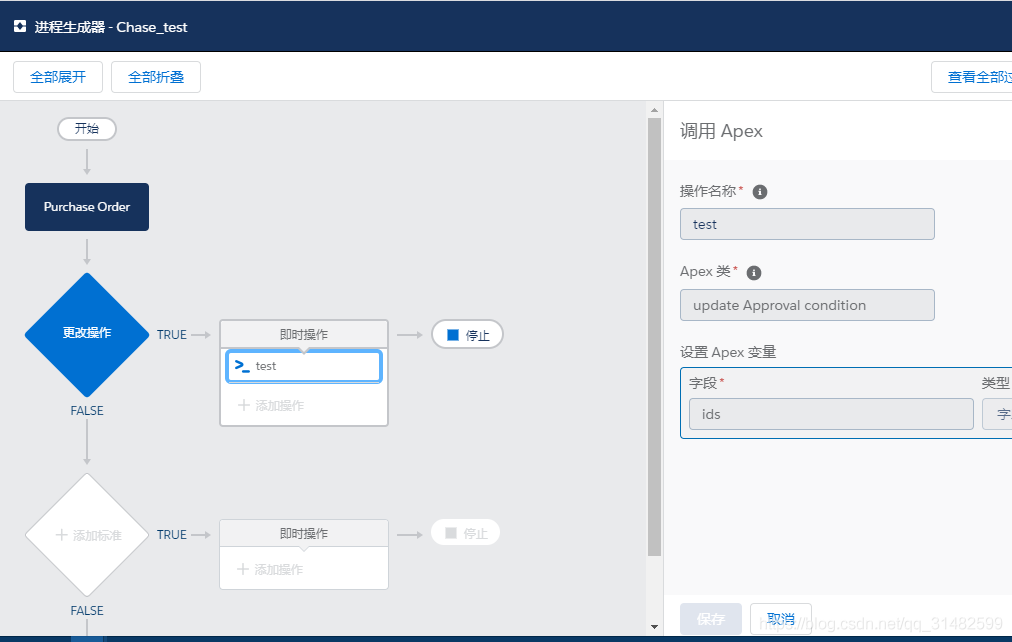
Task: Click the blue 停止 stop icon
Action: tap(453, 335)
